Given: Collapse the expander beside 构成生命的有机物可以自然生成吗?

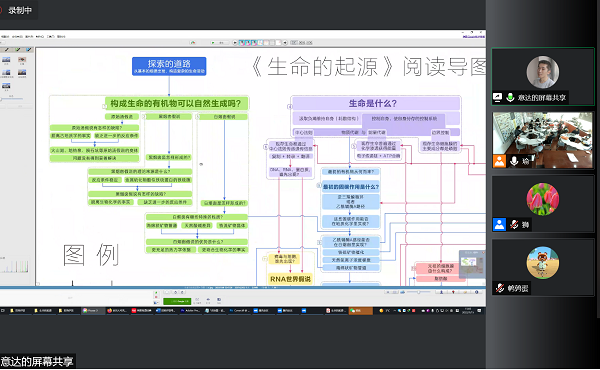Looking at the screenshot, I should point(104,106).
